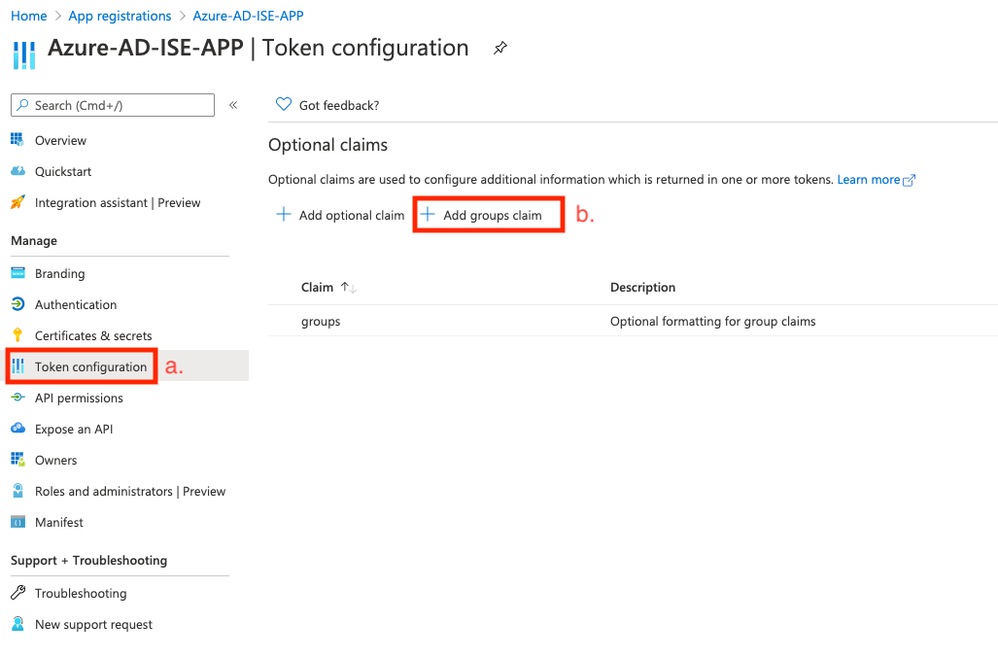Click the Certificates & secrets key icon
The width and height of the screenshot is (998, 660).
(x=17, y=335)
